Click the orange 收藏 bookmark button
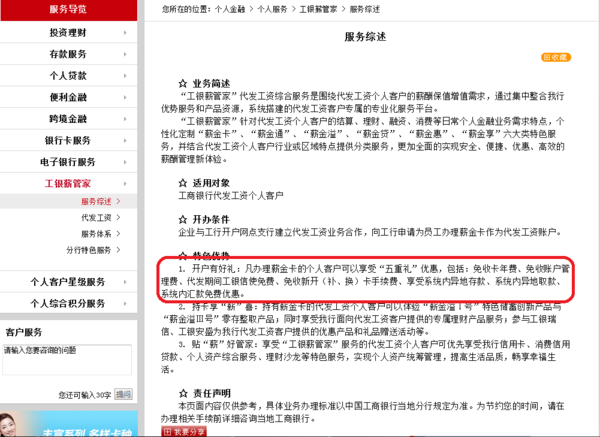Image resolution: width=600 pixels, height=437 pixels. 556,57
